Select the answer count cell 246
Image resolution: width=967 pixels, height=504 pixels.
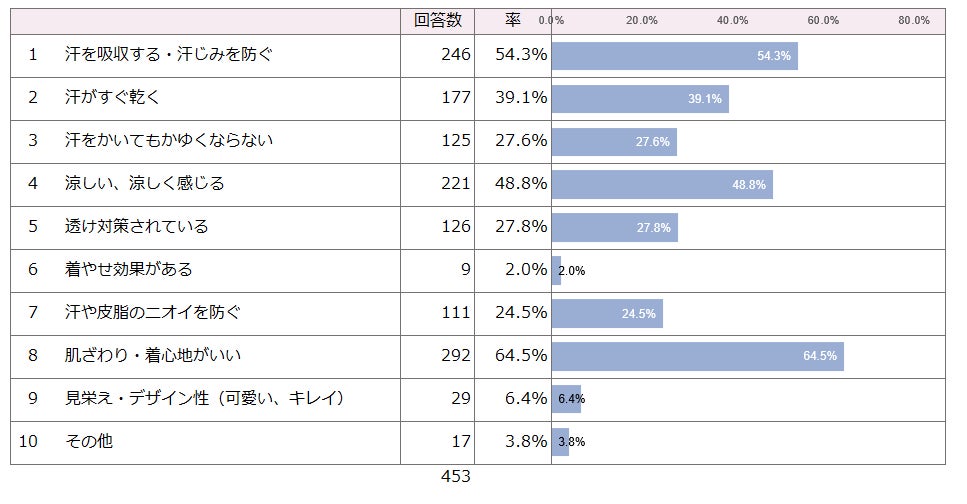click(456, 55)
